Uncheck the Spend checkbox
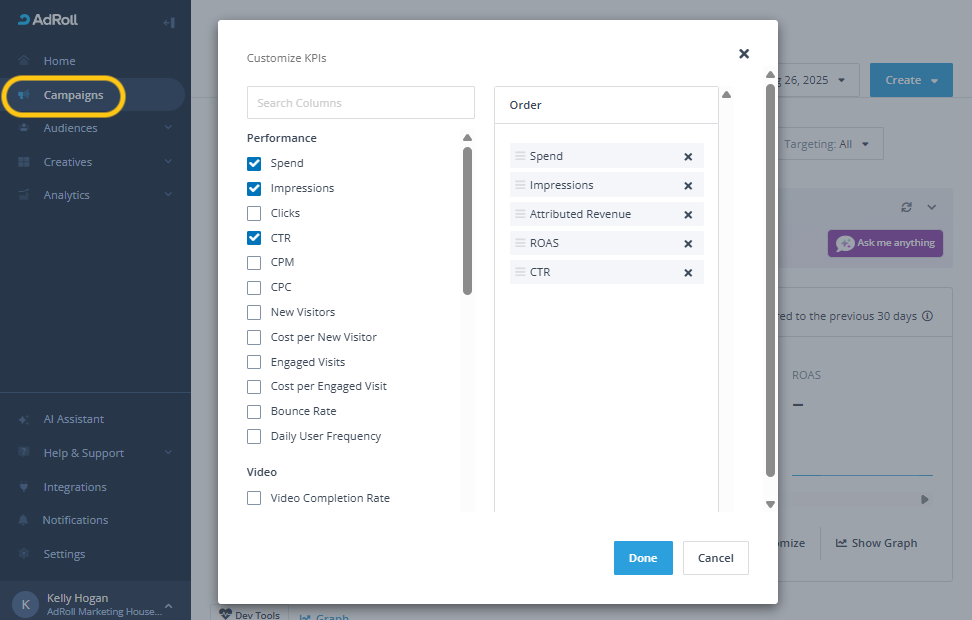 (x=254, y=164)
